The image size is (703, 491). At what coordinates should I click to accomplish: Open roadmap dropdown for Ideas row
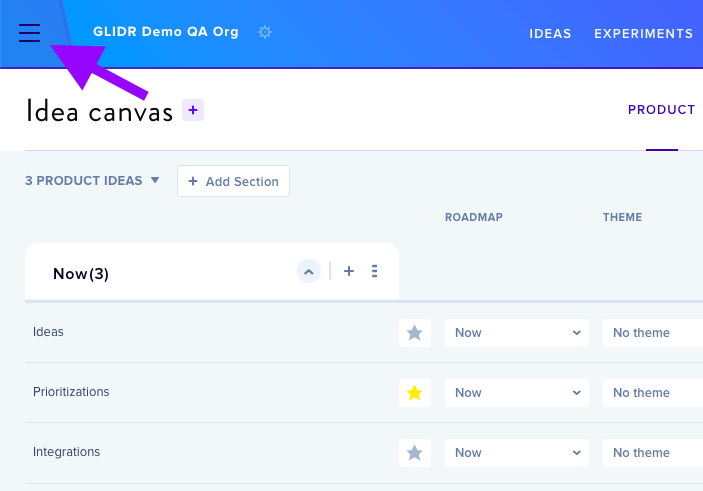click(516, 333)
